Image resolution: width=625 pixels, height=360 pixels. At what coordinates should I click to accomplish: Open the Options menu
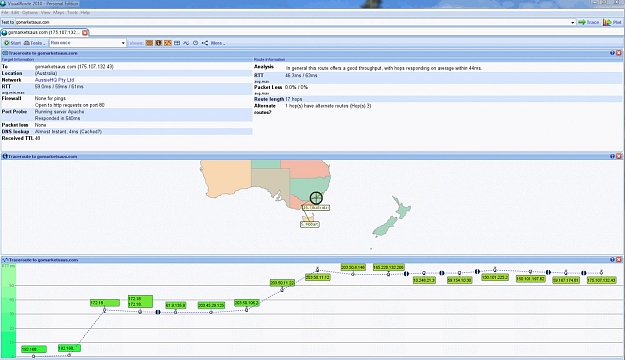click(x=29, y=13)
